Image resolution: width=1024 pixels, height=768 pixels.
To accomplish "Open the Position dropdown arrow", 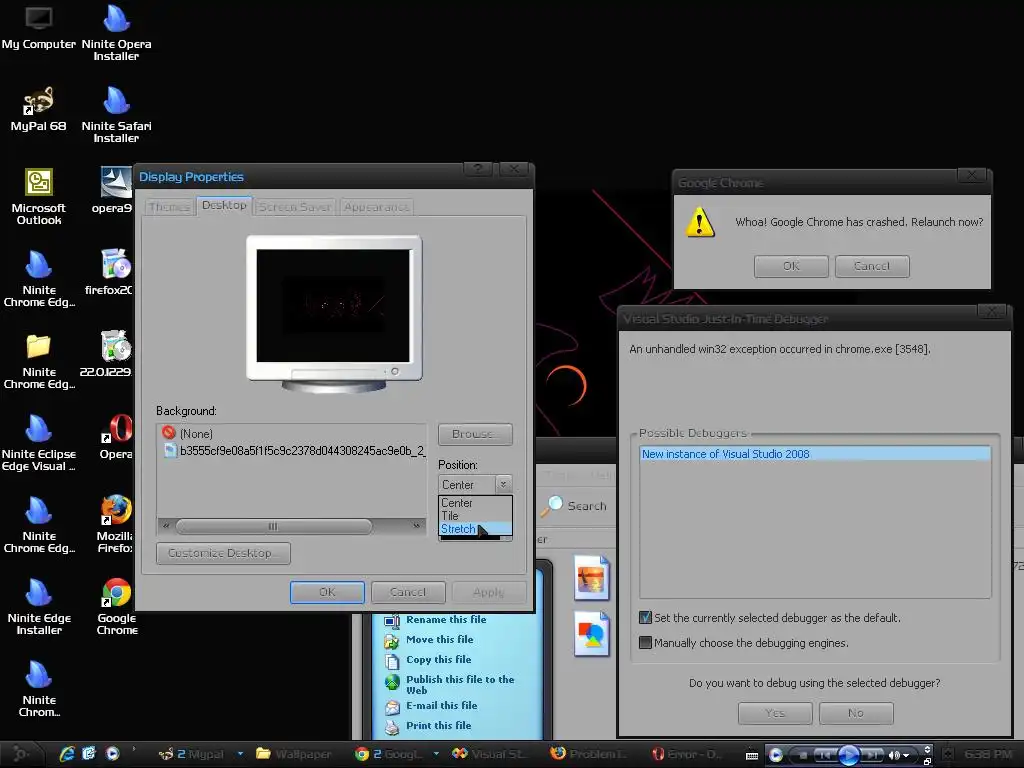I will pyautogui.click(x=503, y=485).
